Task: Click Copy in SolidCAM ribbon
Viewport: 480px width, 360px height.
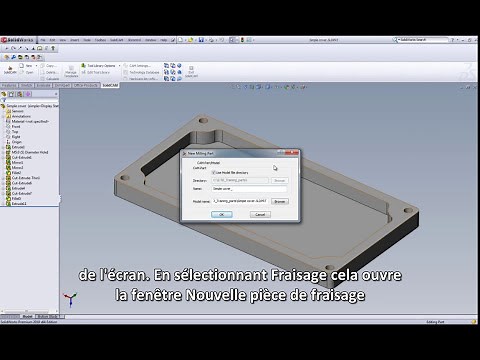Action: [x=48, y=66]
